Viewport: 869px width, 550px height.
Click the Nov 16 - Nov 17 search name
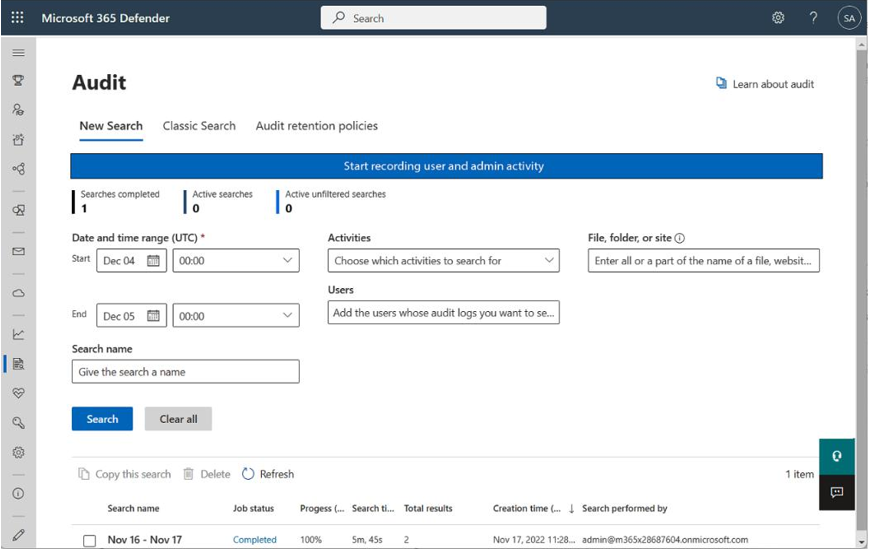coord(145,539)
